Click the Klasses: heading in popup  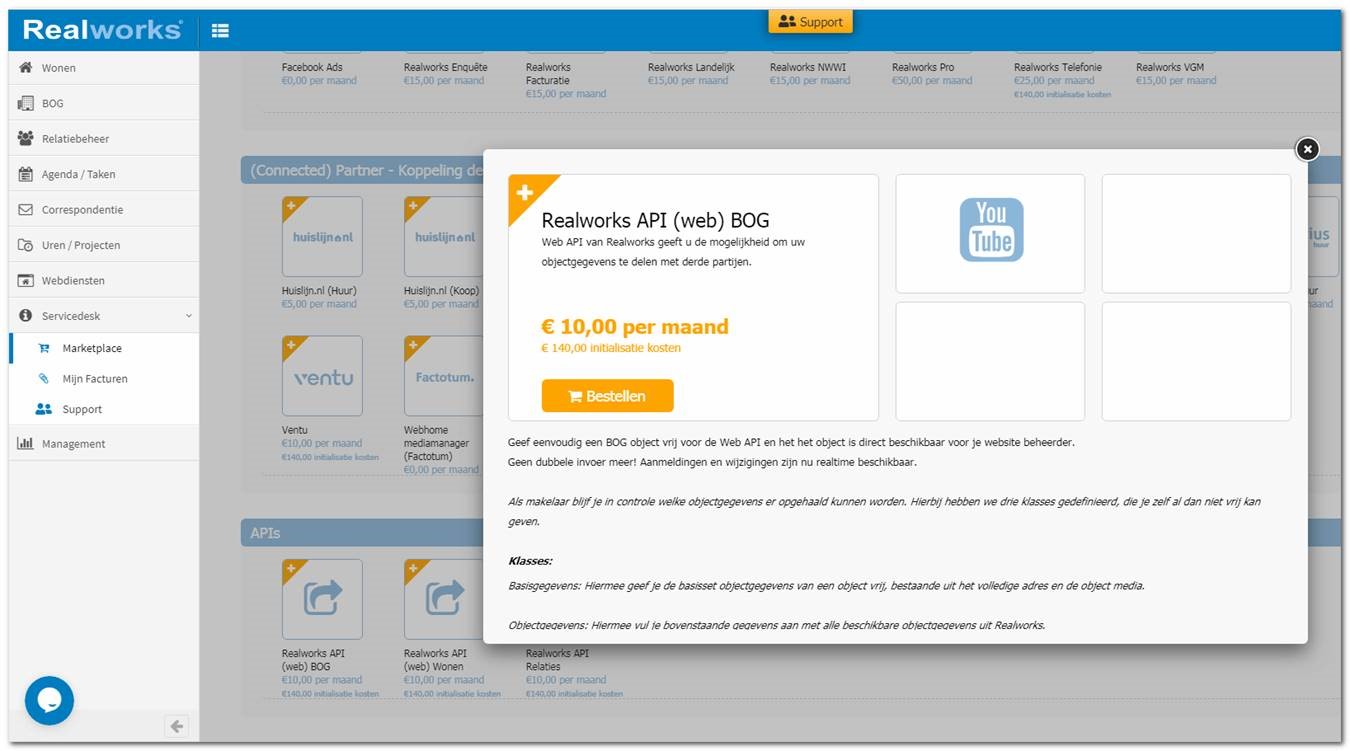pos(530,561)
